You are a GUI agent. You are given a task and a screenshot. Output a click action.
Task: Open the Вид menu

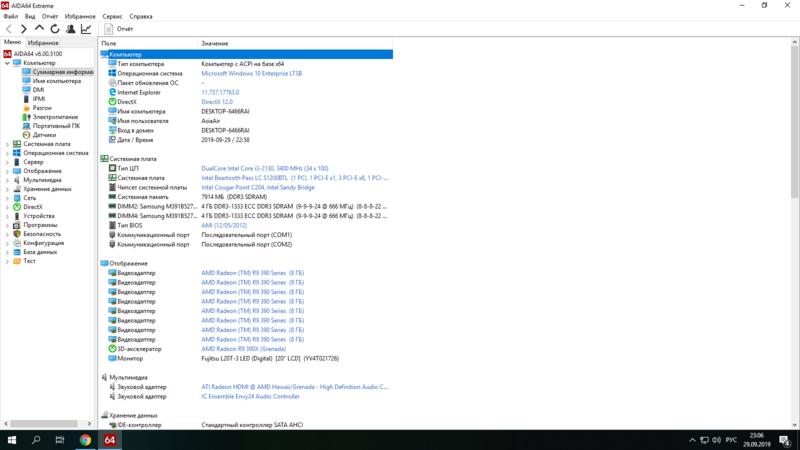tap(30, 16)
